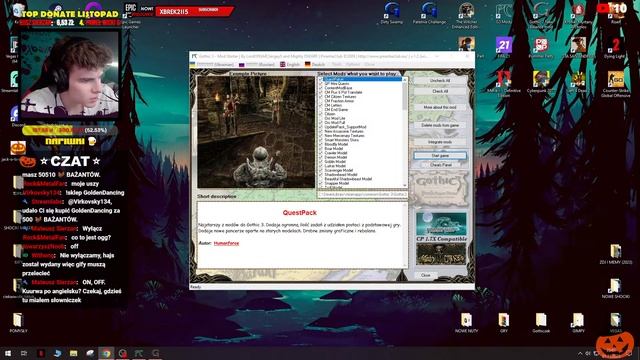Open the Mafia Definitive Edition desktop shortcut
Image resolution: width=640 pixels, height=360 pixels.
click(504, 84)
